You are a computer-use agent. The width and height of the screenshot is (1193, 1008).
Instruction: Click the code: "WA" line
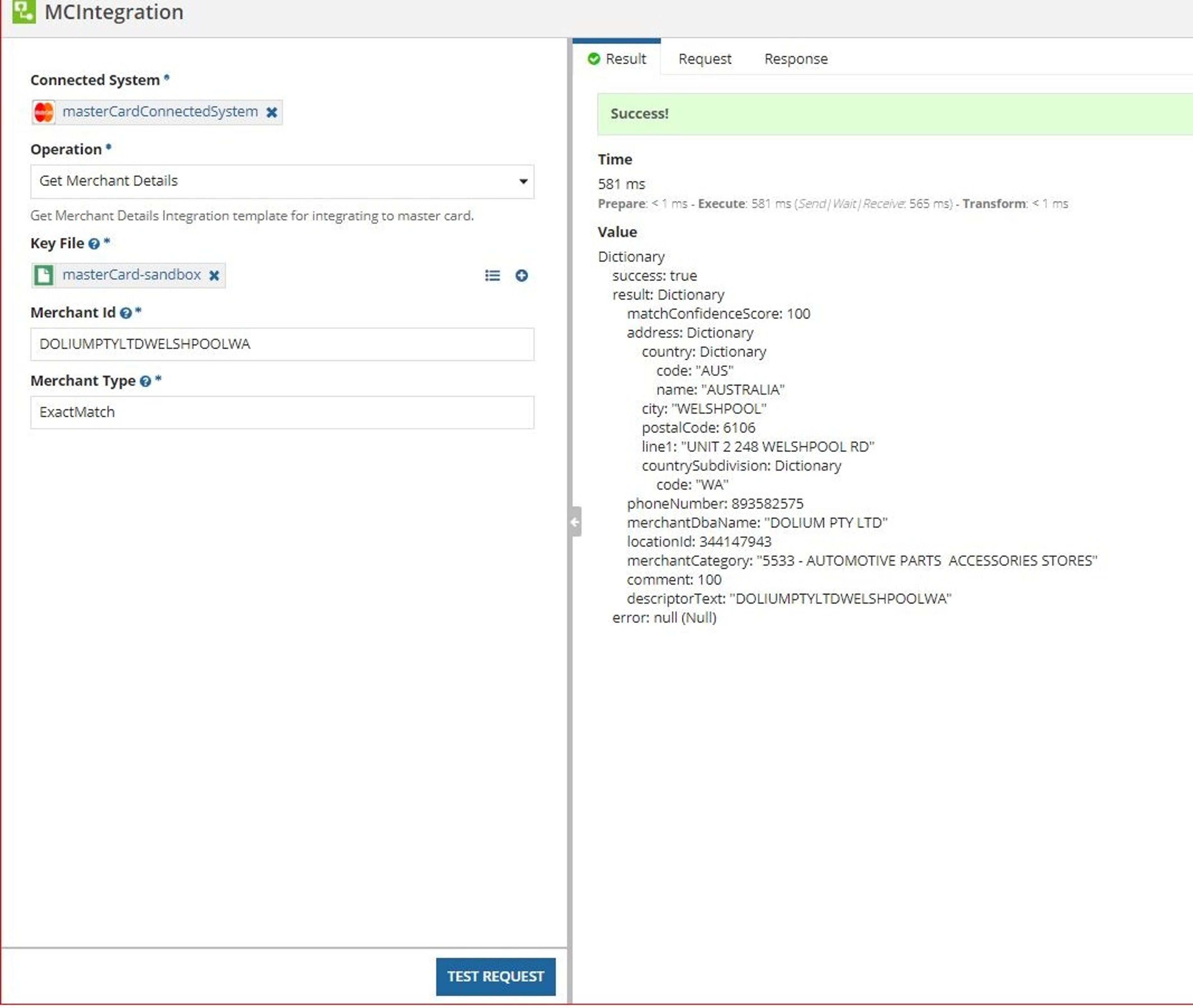[x=692, y=484]
